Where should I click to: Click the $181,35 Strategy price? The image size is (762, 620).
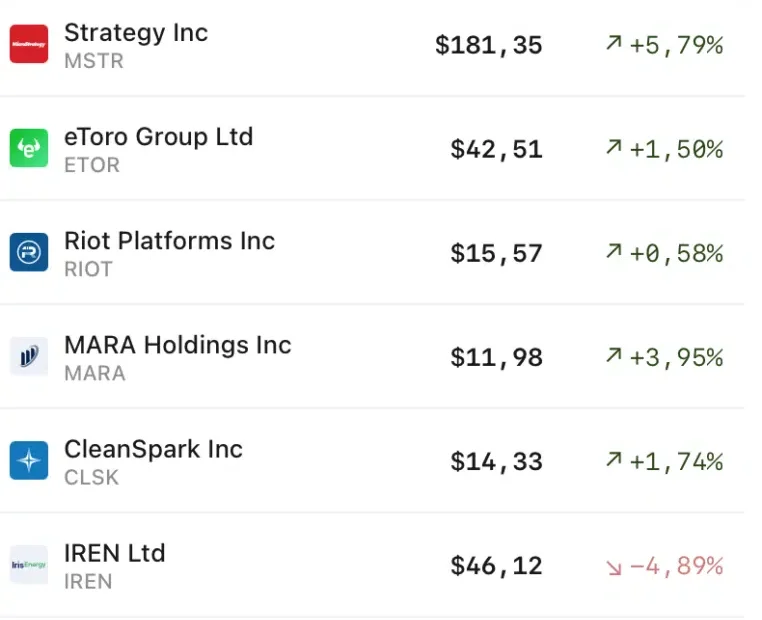point(489,45)
